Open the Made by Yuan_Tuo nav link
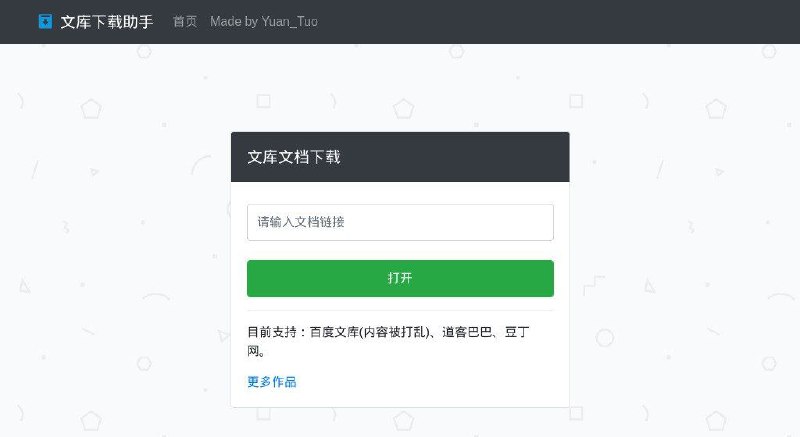 [264, 21]
